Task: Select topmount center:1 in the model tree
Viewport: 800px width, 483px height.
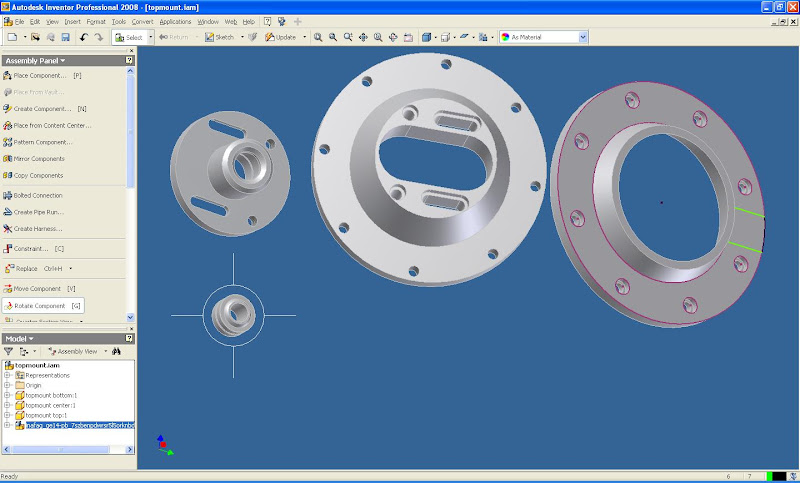Action: click(50, 405)
